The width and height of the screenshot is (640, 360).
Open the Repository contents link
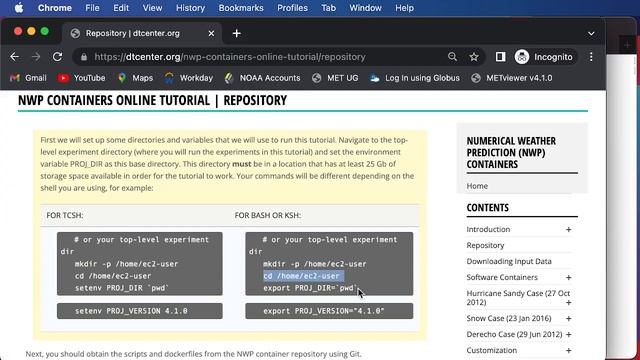pyautogui.click(x=485, y=245)
